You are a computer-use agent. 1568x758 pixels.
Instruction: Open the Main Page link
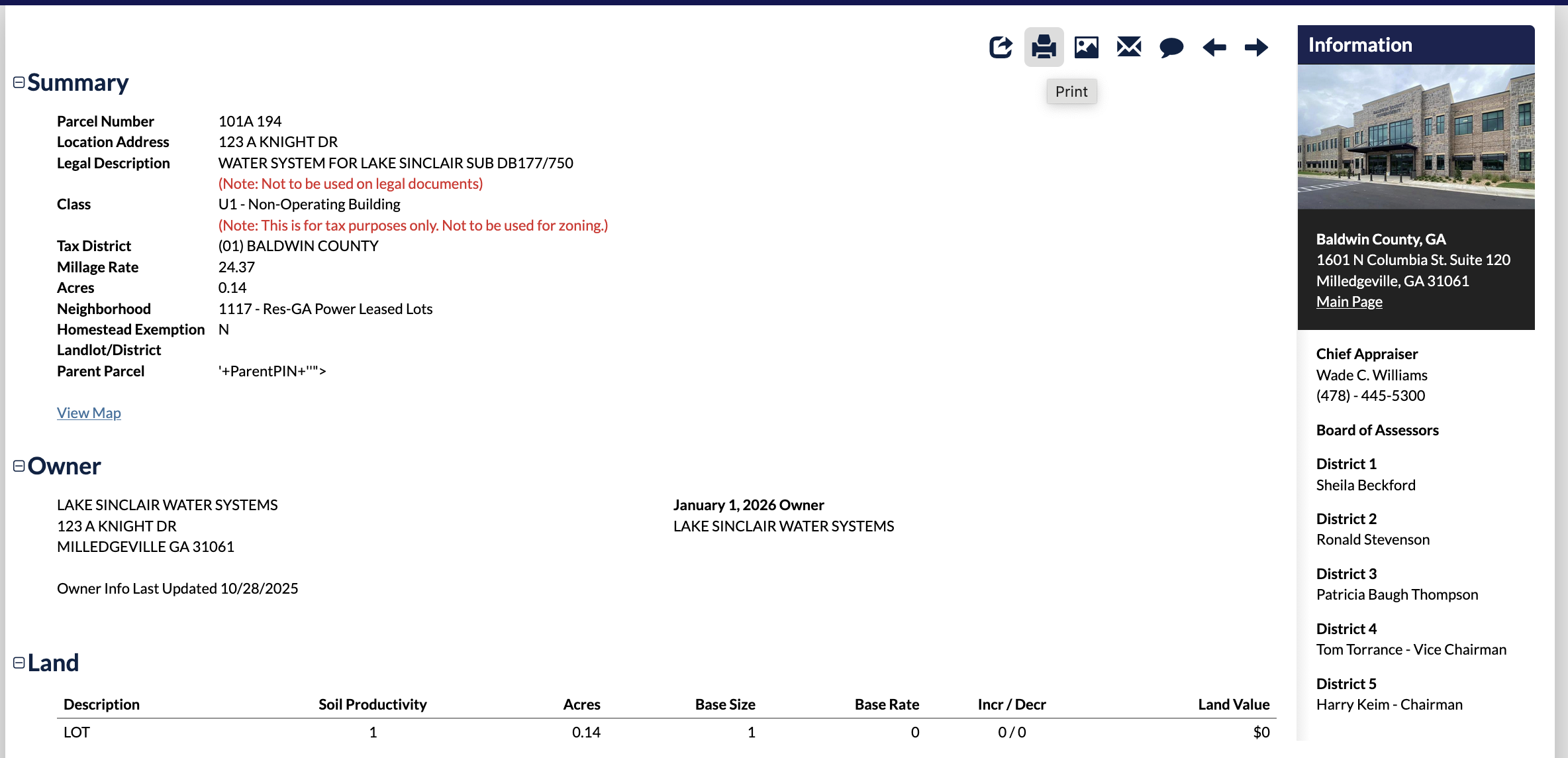click(x=1349, y=301)
